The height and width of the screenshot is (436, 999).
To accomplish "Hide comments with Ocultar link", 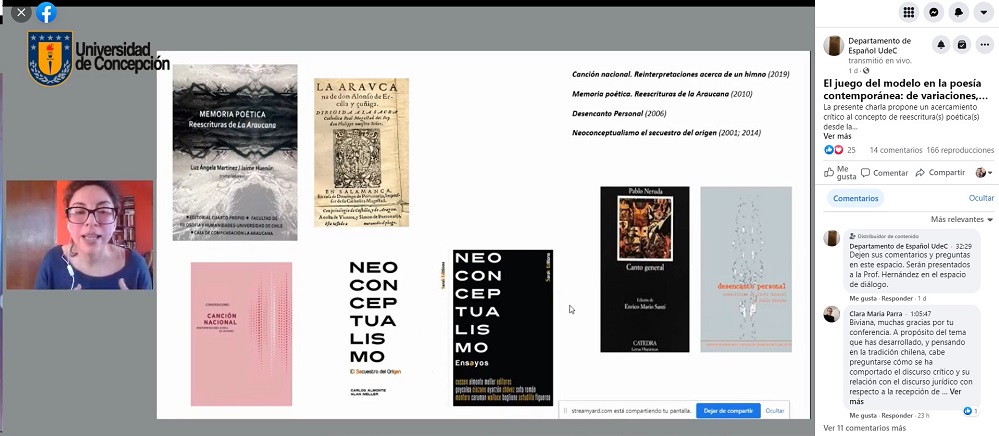I will [x=981, y=199].
